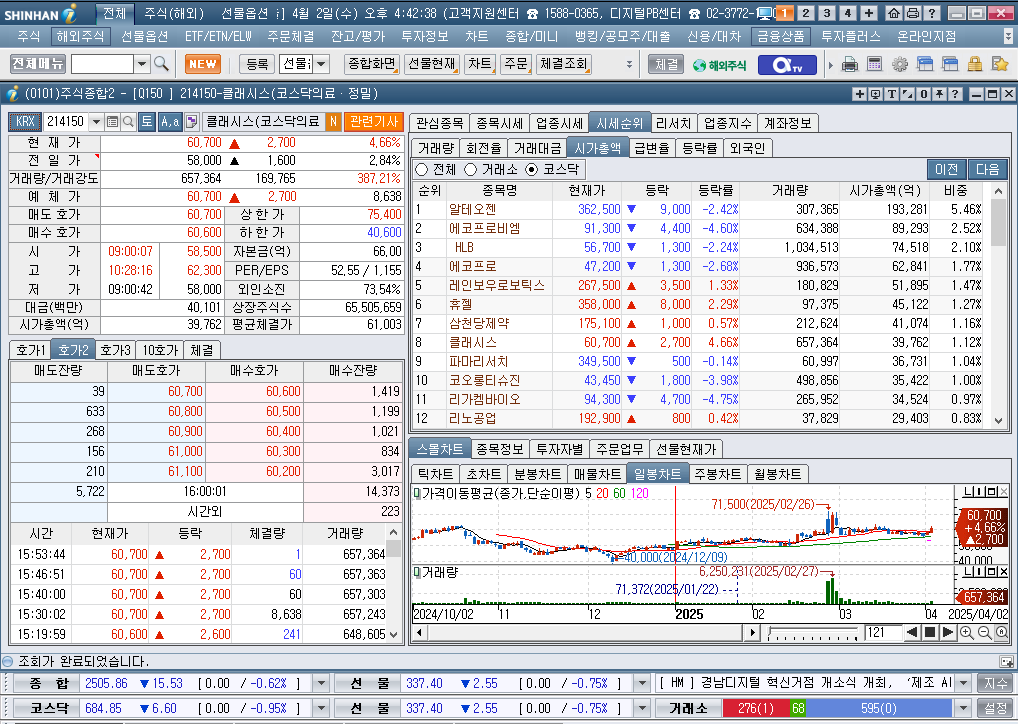Click the 관련기사 button
The width and height of the screenshot is (1018, 724).
373,121
